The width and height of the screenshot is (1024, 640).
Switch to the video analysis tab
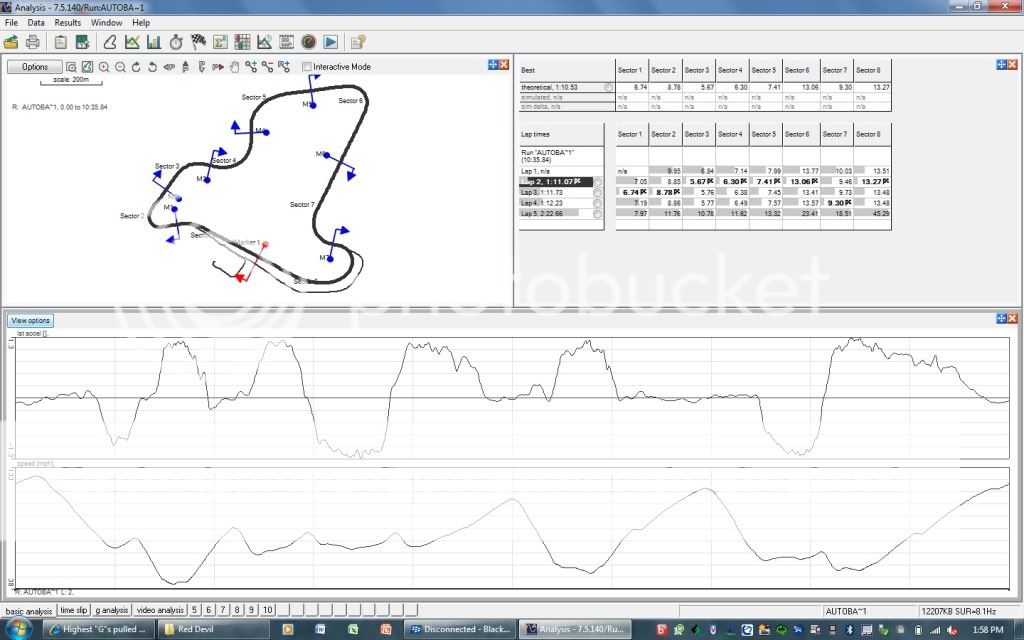[160, 610]
